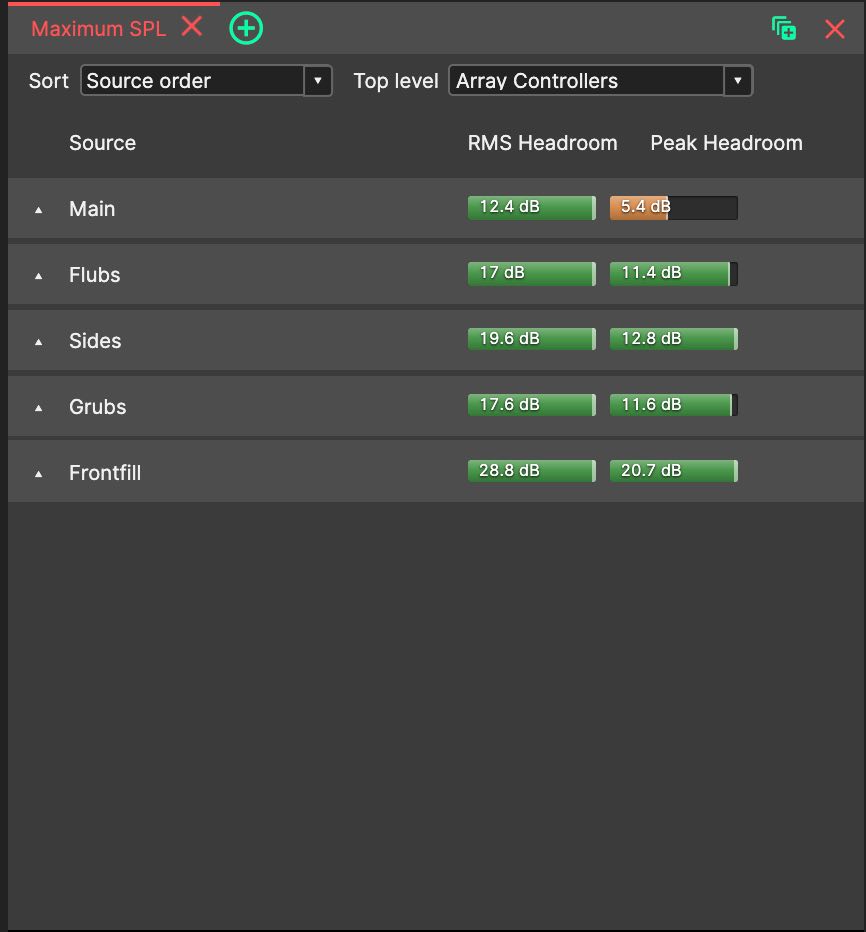
Task: Add a new tab with the green plus icon
Action: (x=246, y=28)
